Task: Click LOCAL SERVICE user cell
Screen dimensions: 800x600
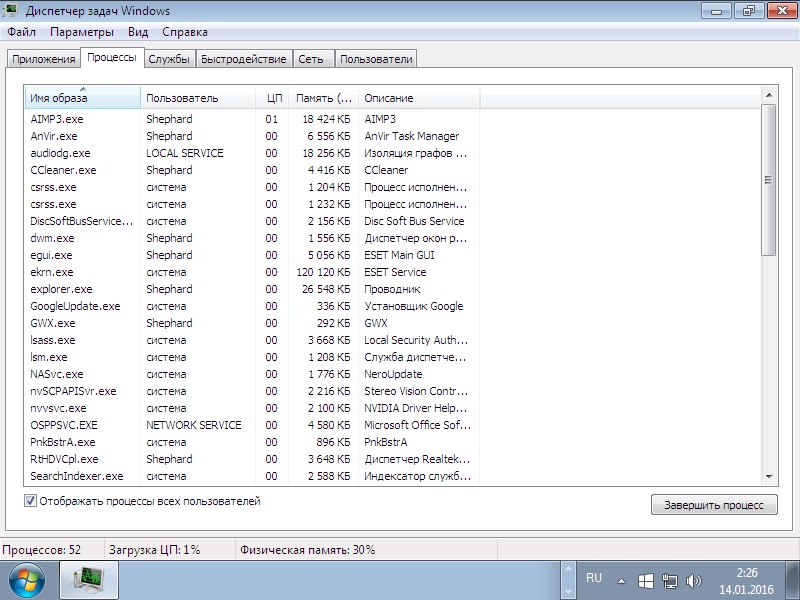Action: 185,153
